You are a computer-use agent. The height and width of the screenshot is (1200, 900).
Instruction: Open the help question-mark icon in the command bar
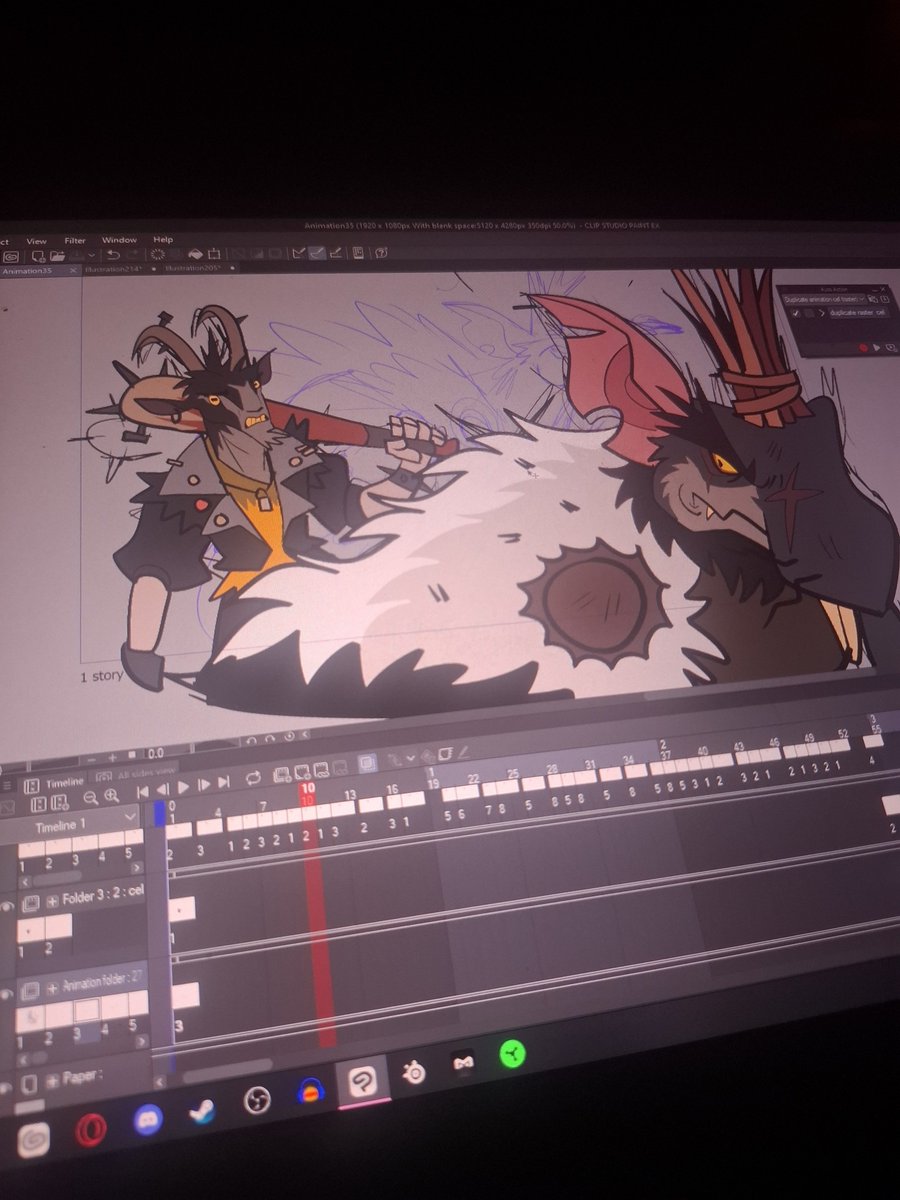[x=381, y=253]
